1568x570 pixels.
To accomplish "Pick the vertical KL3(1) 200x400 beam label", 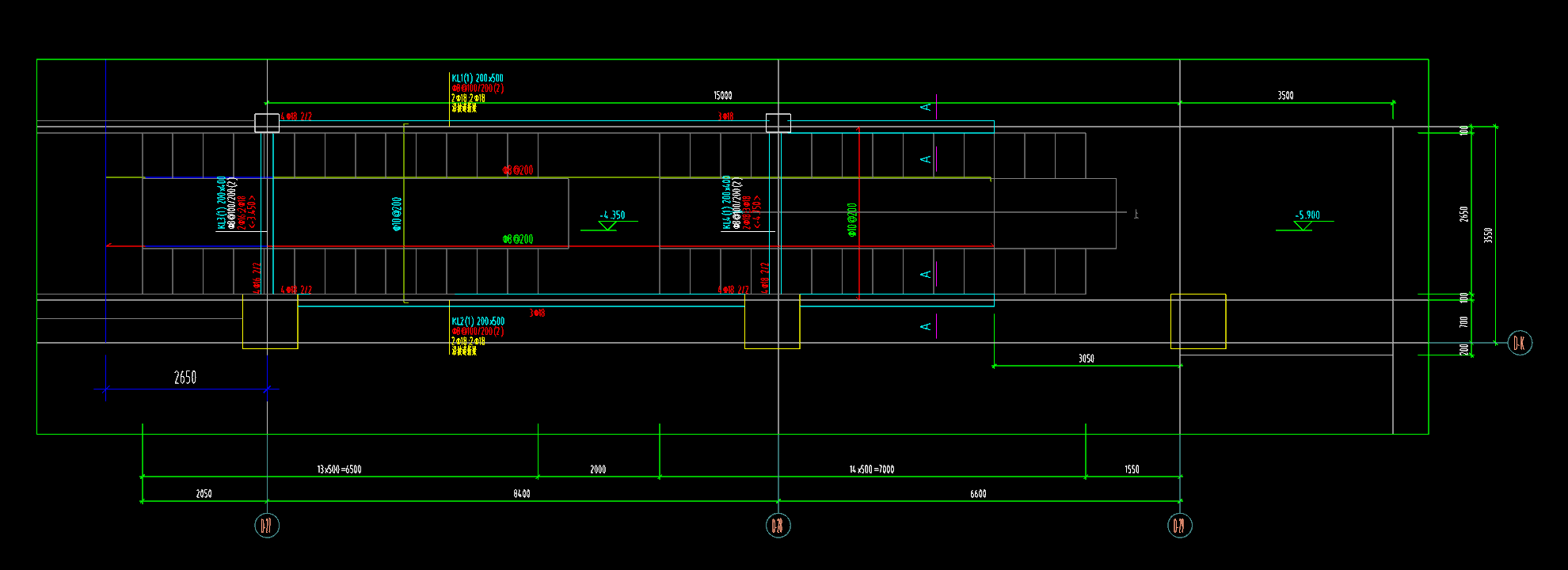I will coord(221,203).
